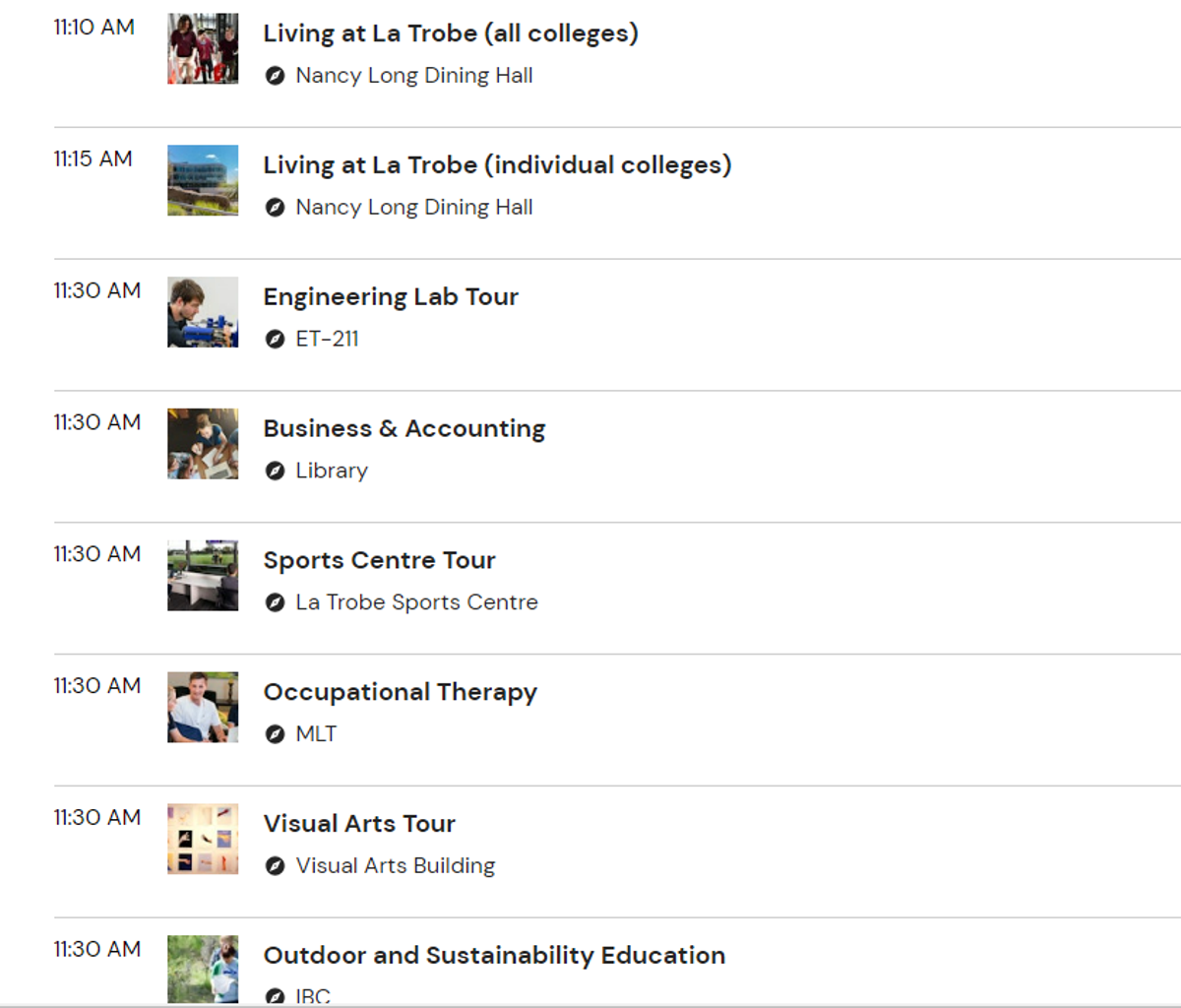Click compass icon beside ET-211 location
Image resolution: width=1181 pixels, height=1008 pixels.
point(276,340)
